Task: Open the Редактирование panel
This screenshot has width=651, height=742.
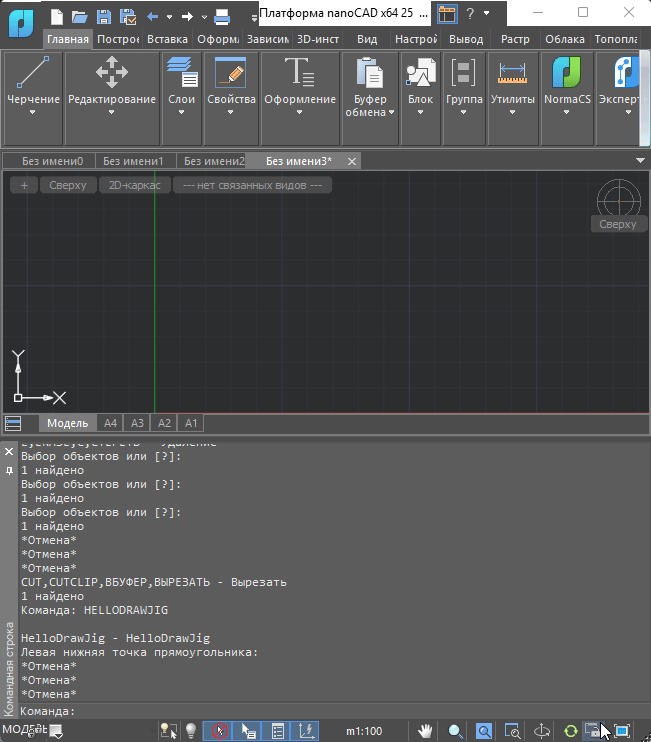Action: point(112,98)
